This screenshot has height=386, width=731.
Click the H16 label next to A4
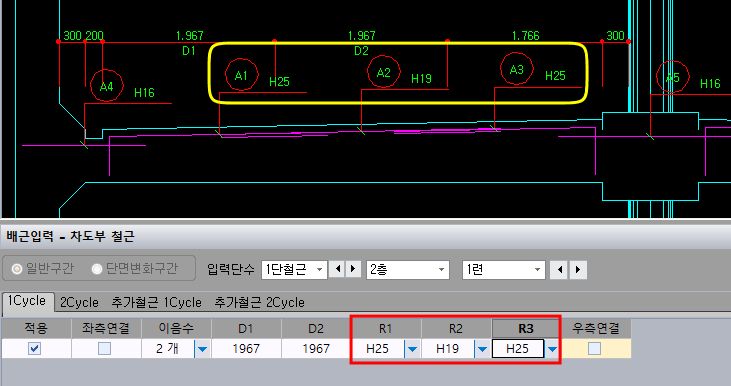145,93
